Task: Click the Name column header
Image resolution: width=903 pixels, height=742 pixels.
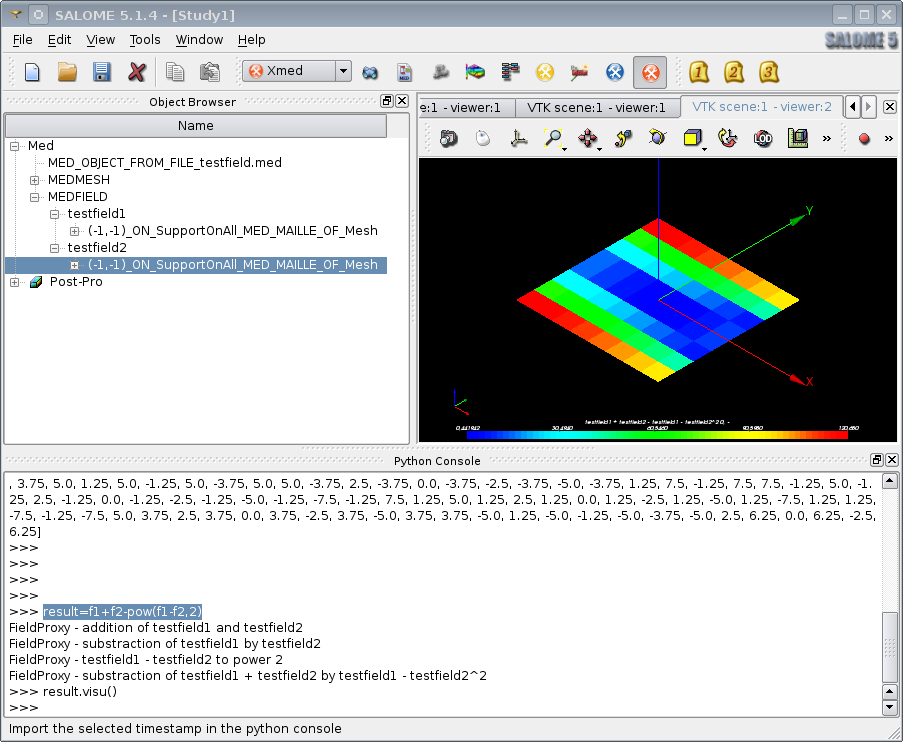Action: pos(196,126)
